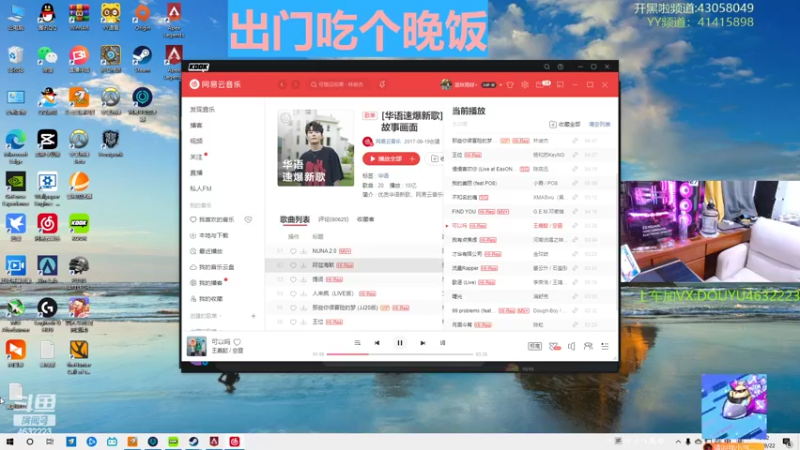Screen dimensions: 800x450
Task: Open the listen together icon
Action: 588,346
